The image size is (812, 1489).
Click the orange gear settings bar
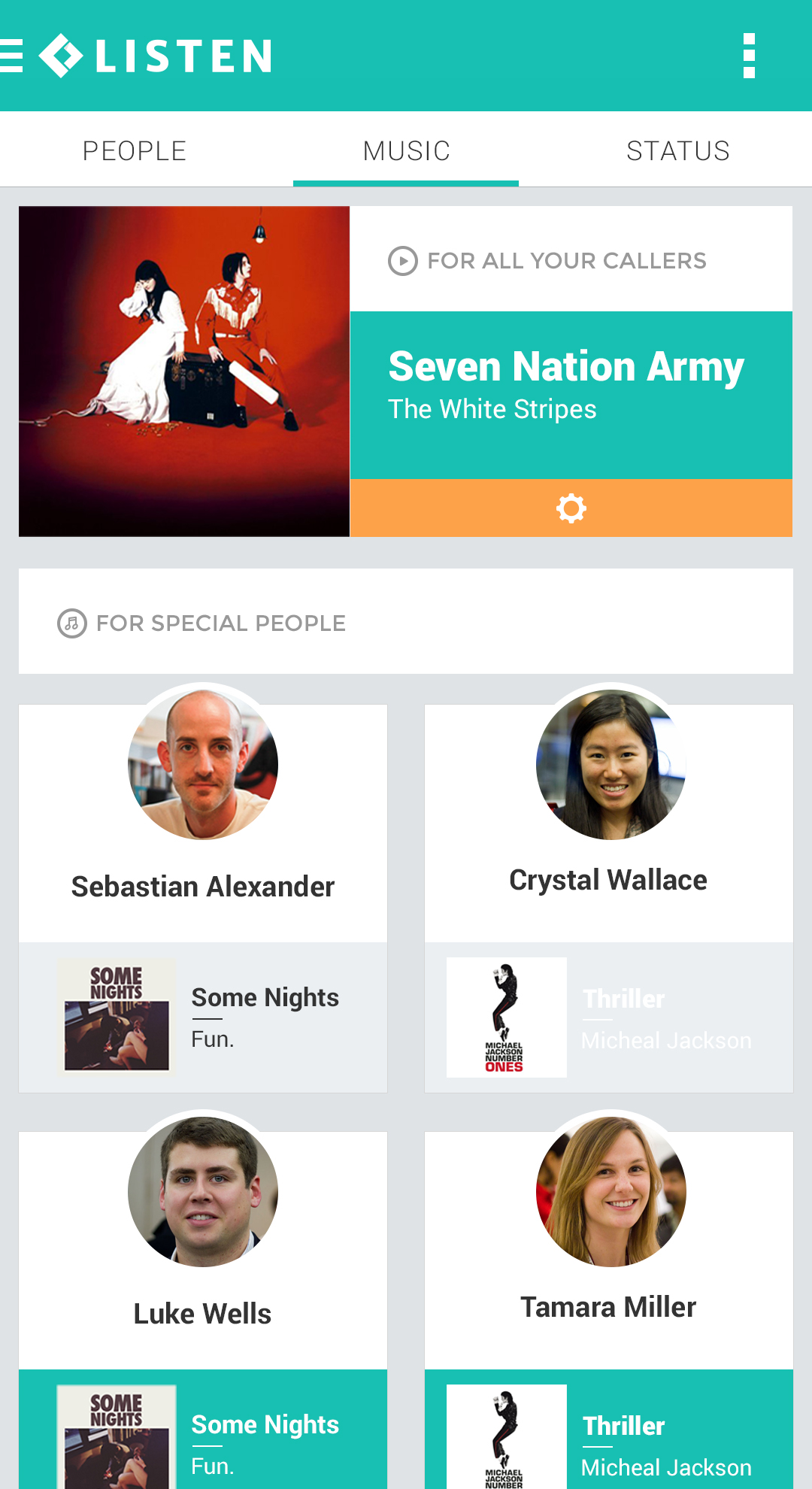571,508
